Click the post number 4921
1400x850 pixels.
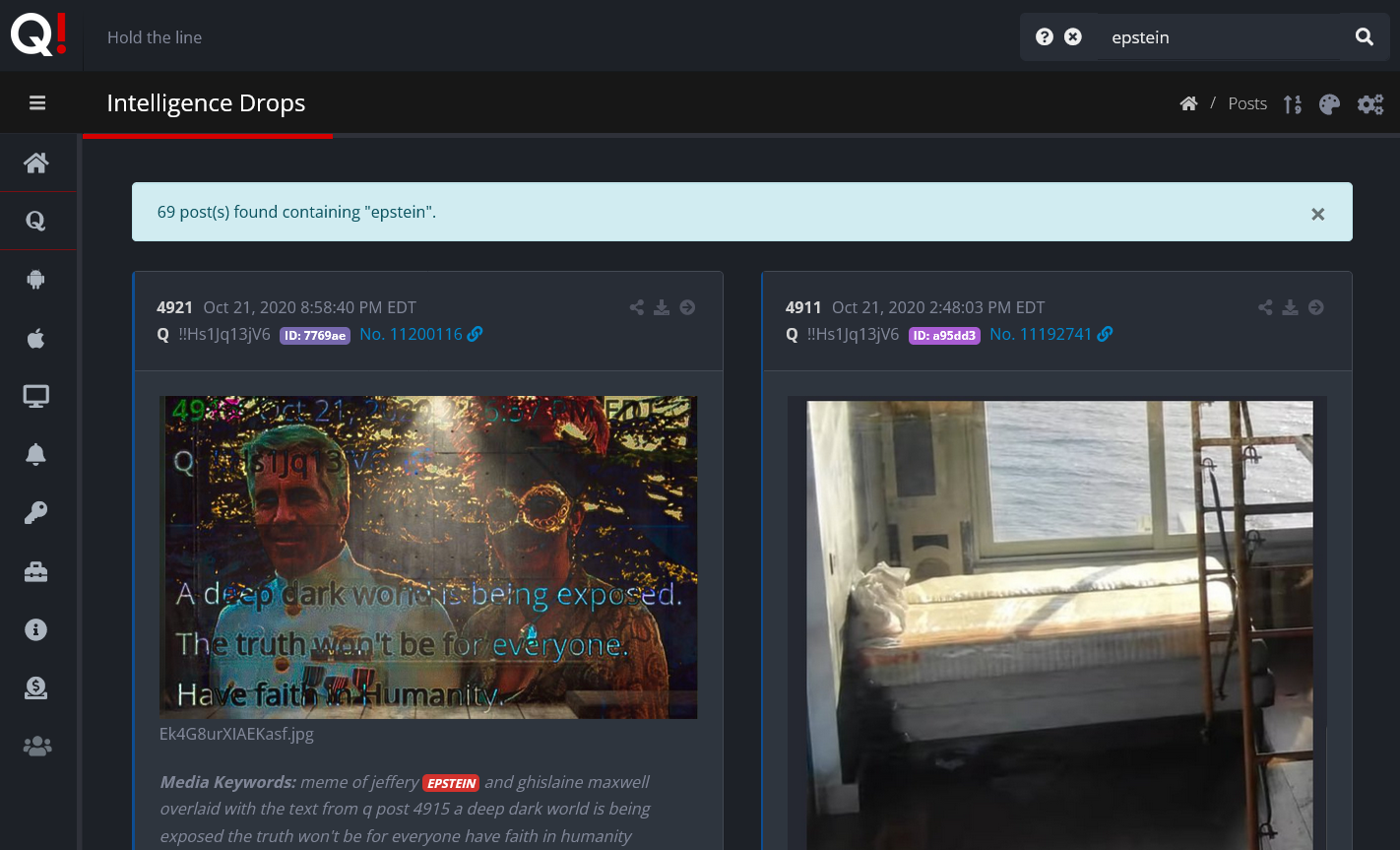174,307
